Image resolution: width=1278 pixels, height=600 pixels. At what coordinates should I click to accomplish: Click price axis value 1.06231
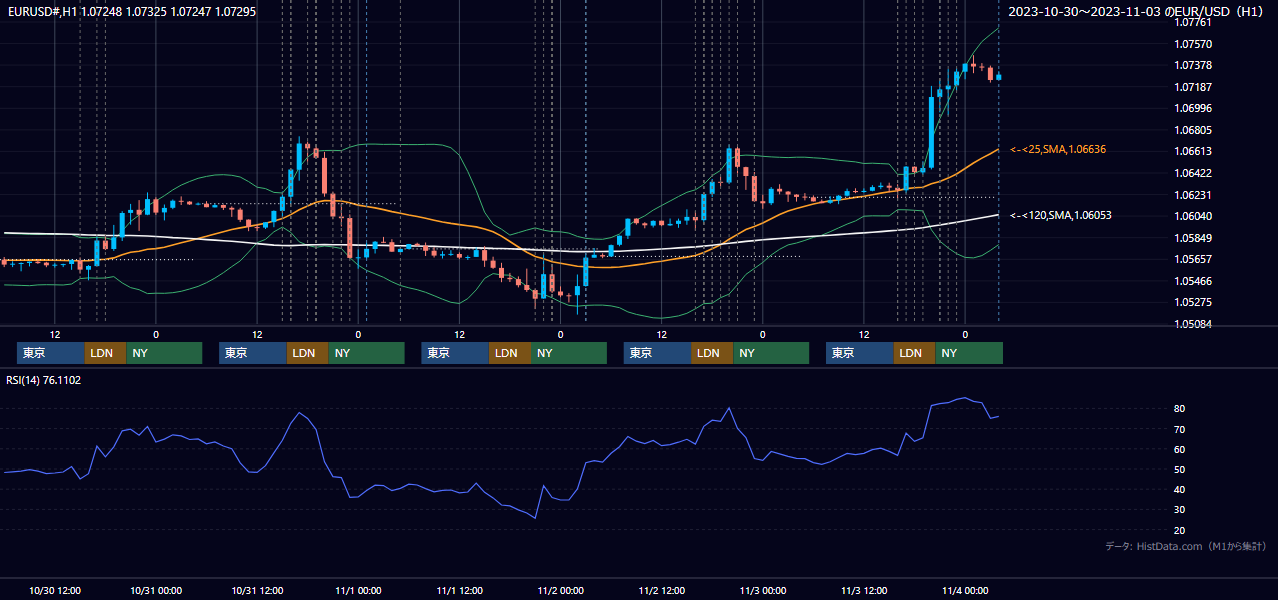[x=1192, y=195]
